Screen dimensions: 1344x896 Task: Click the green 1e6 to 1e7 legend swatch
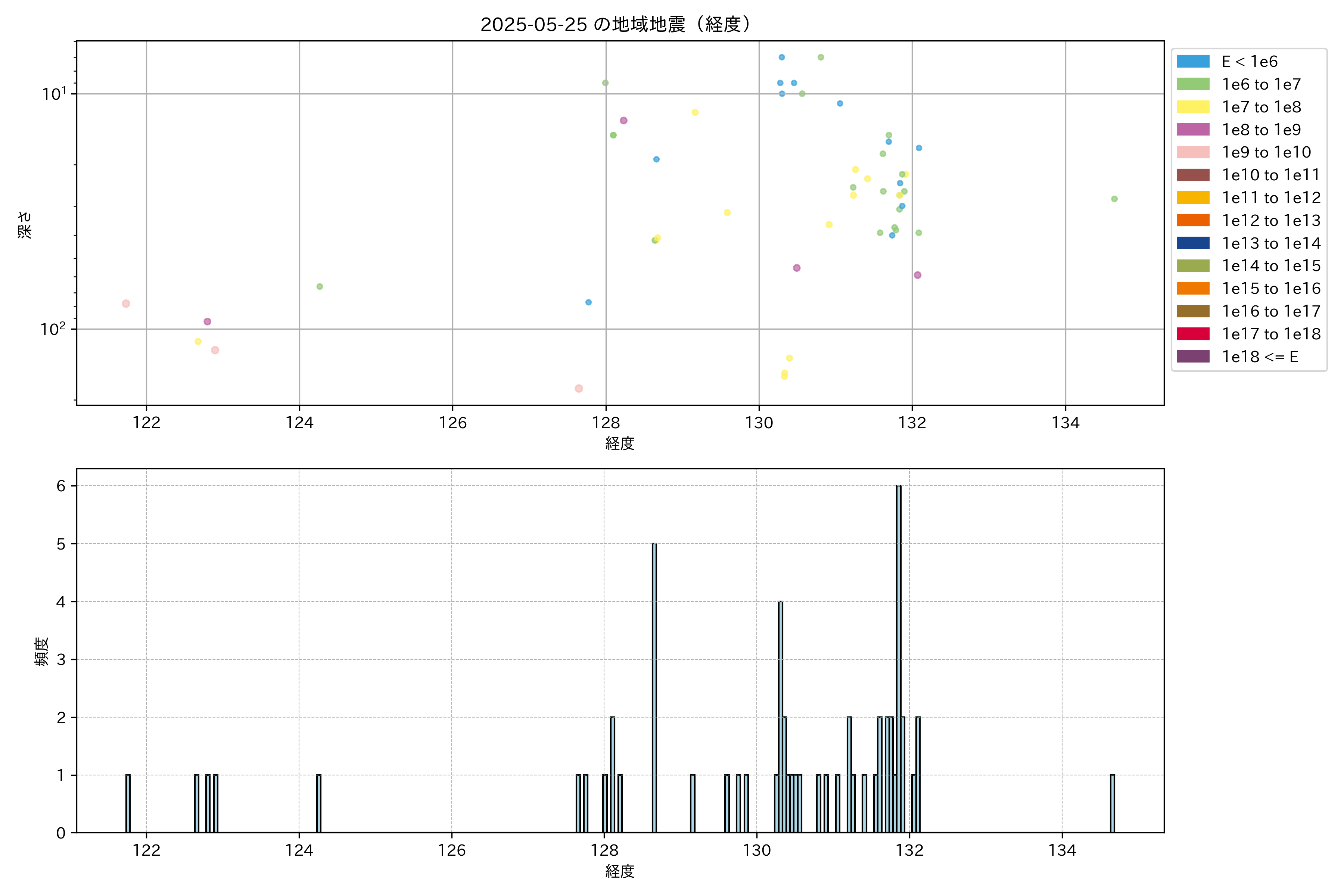click(1192, 84)
